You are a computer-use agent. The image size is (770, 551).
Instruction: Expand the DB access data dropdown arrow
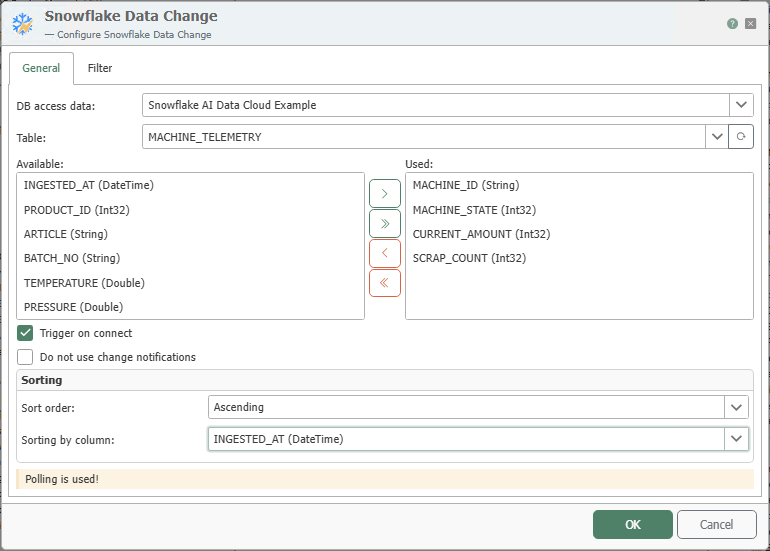click(x=741, y=105)
